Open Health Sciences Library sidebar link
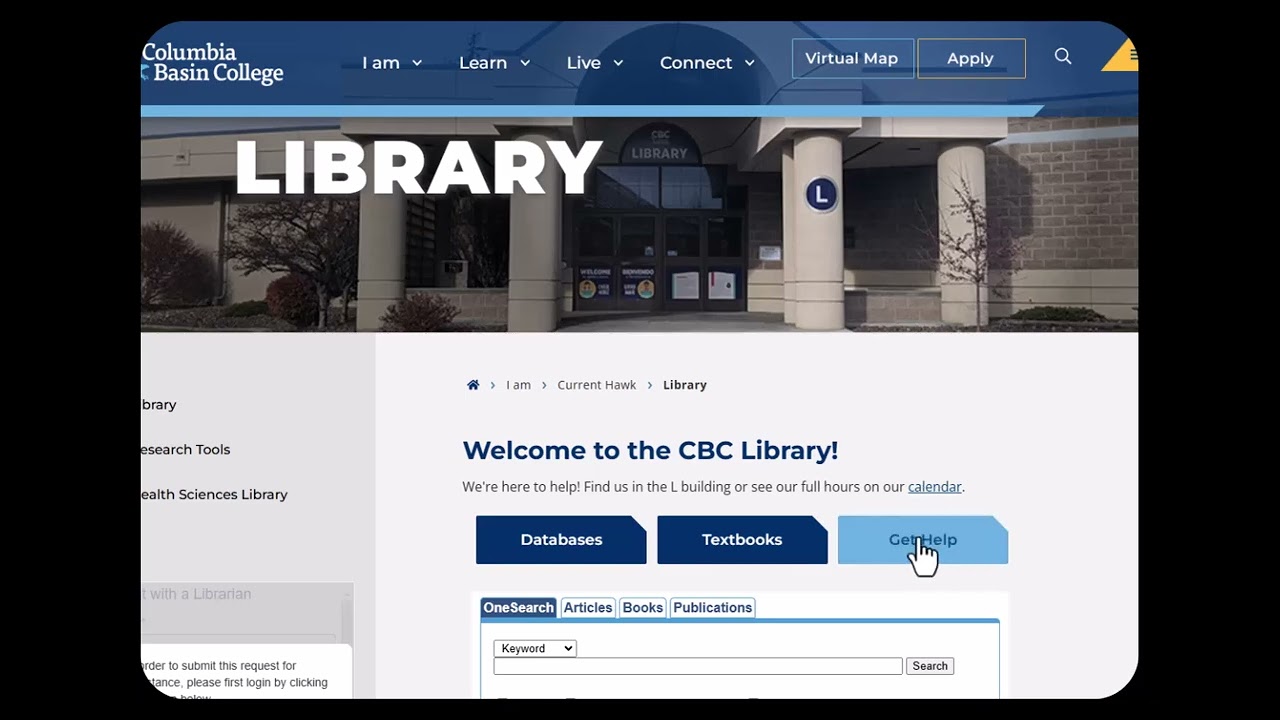Image resolution: width=1280 pixels, height=720 pixels. [x=214, y=495]
